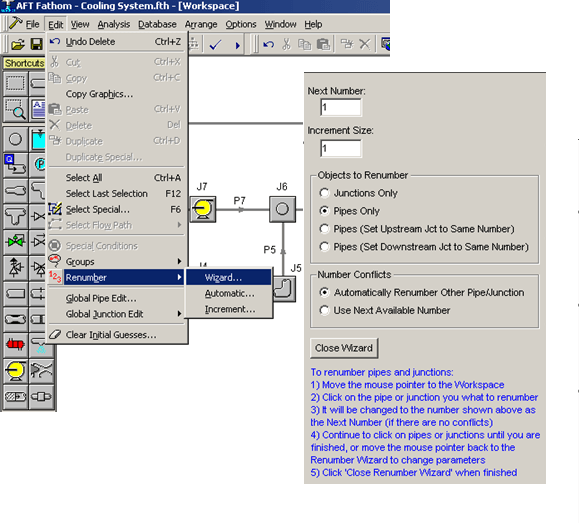This screenshot has width=581, height=523.
Task: Choose Increment... in Renumber submenu
Action: click(x=229, y=309)
